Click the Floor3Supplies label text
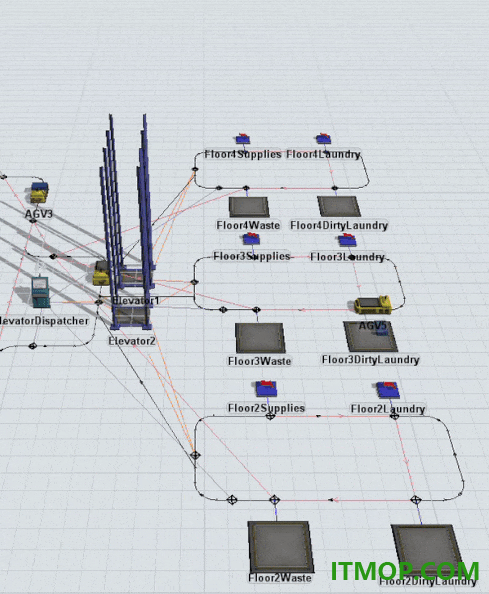489x594 pixels. point(252,256)
